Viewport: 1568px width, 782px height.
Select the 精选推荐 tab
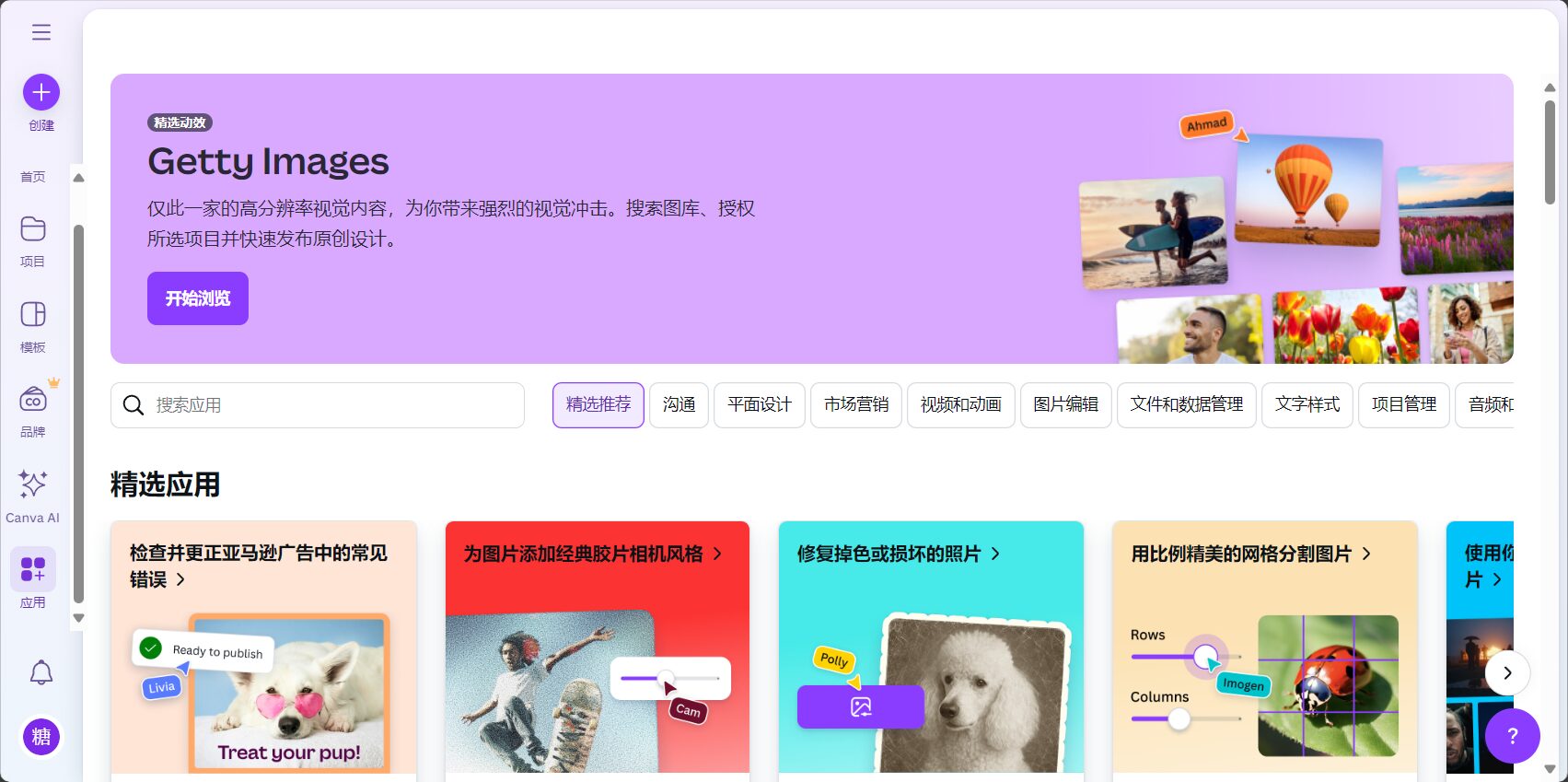598,405
